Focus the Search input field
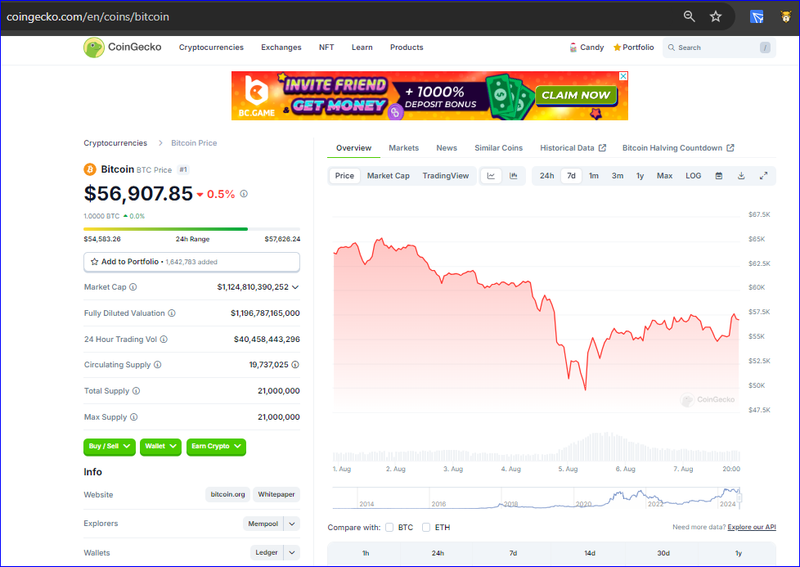 (x=719, y=47)
